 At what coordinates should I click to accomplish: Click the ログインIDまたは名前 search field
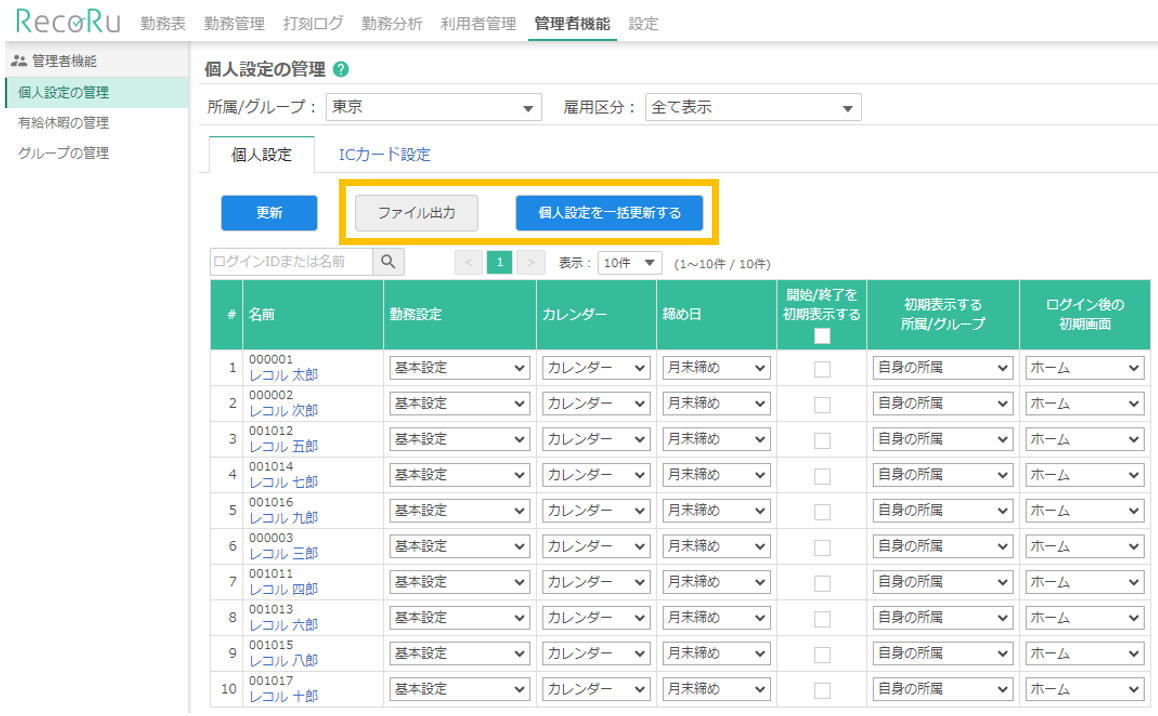291,262
